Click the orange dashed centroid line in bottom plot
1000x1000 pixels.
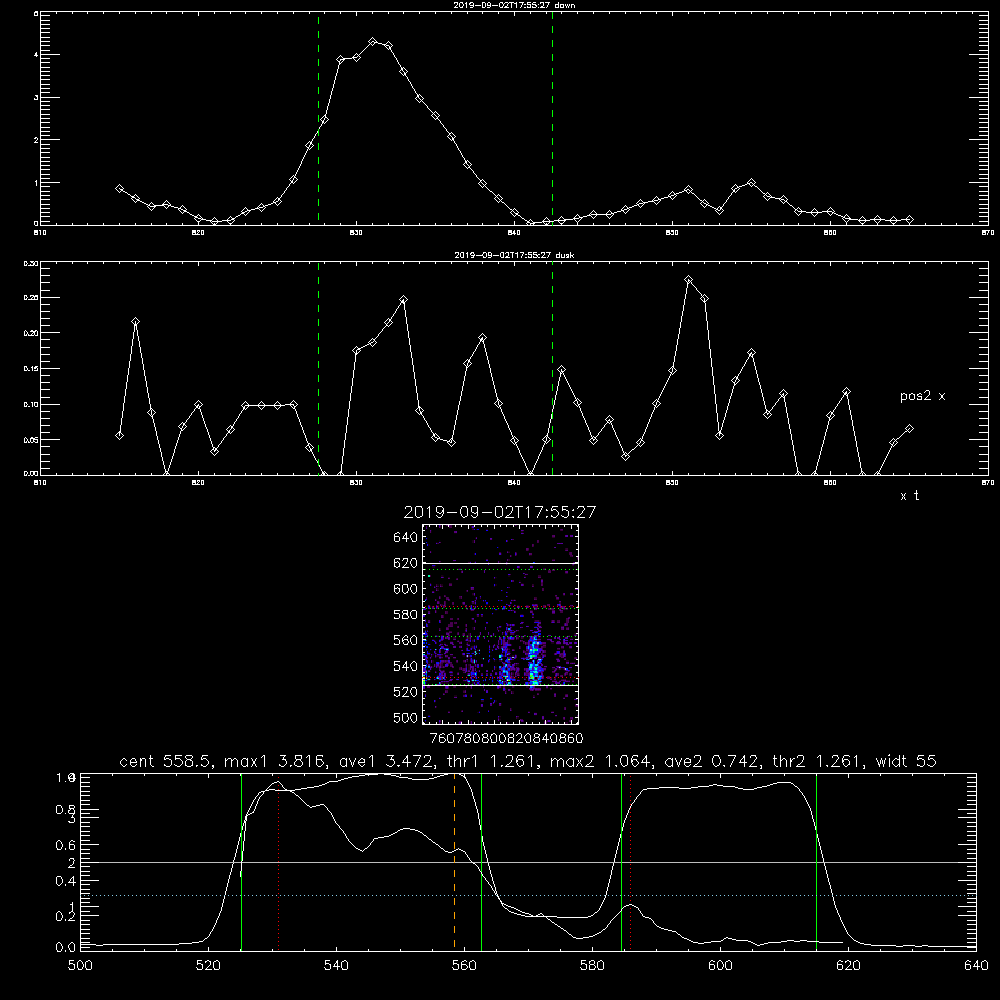coord(454,861)
